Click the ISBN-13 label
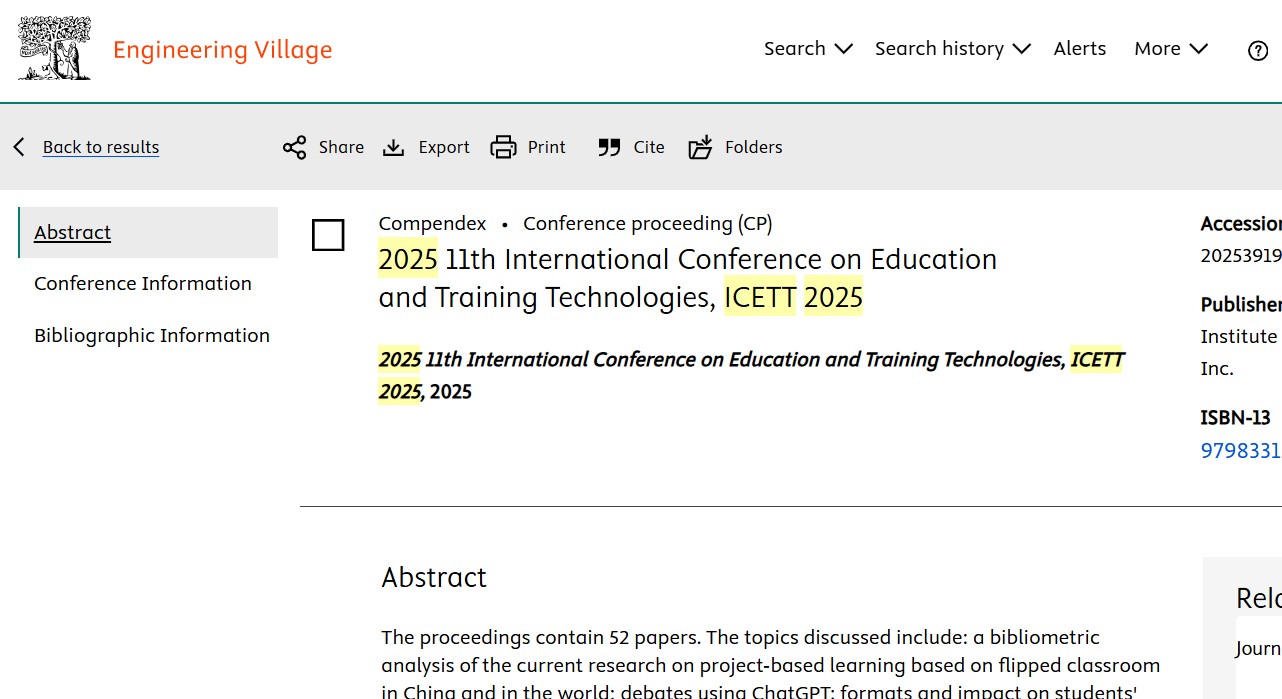This screenshot has height=699, width=1282. [1235, 417]
